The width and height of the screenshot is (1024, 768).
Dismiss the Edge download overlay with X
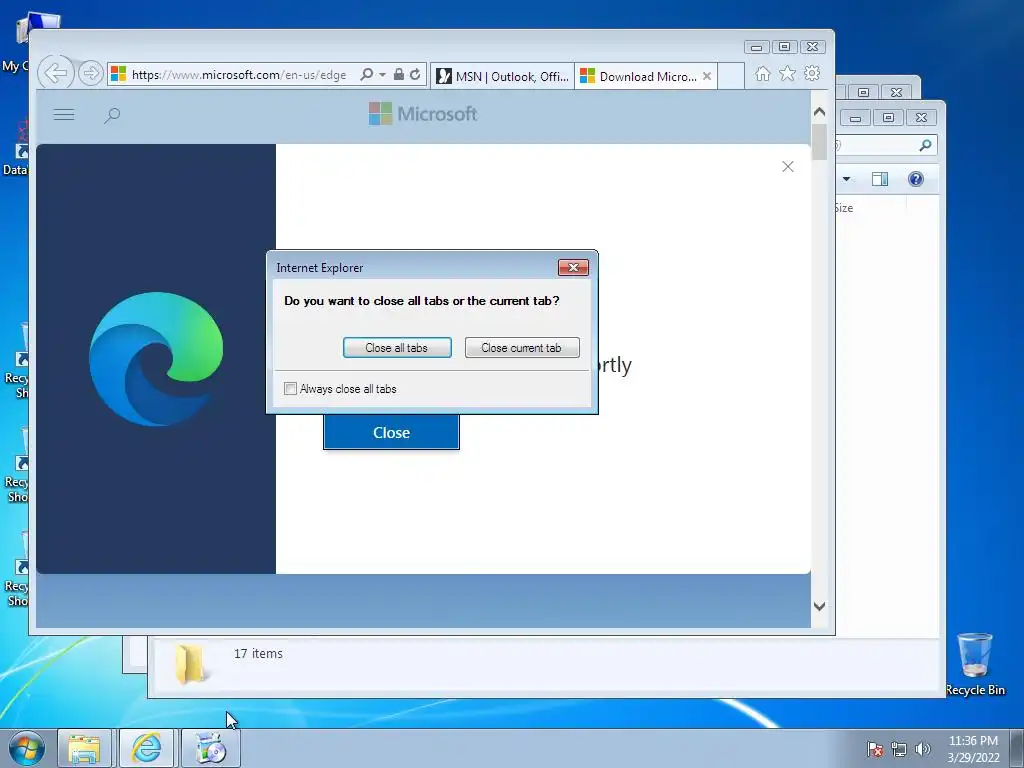(788, 167)
